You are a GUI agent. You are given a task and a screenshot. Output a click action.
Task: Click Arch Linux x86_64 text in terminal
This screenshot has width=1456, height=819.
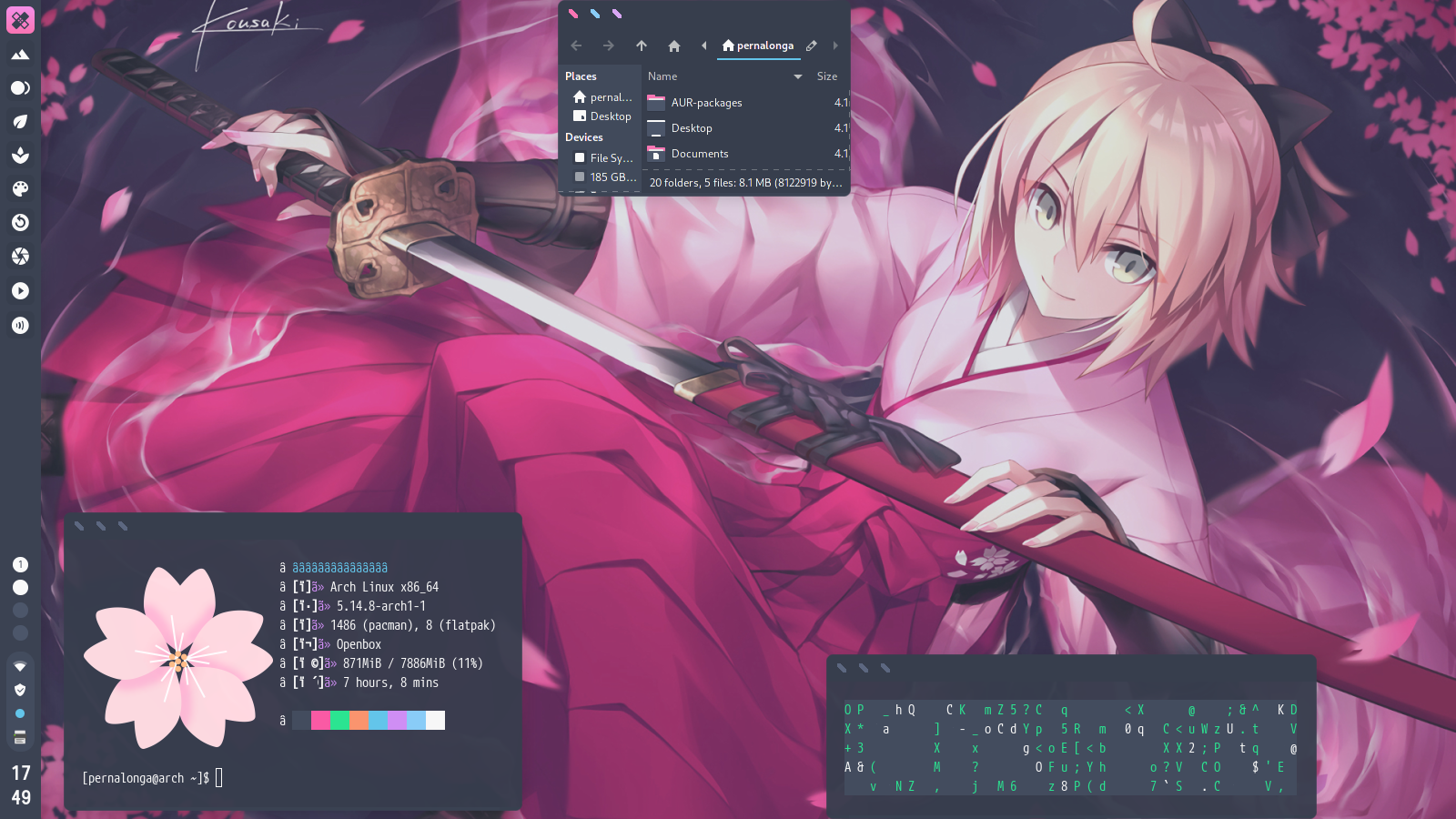384,587
